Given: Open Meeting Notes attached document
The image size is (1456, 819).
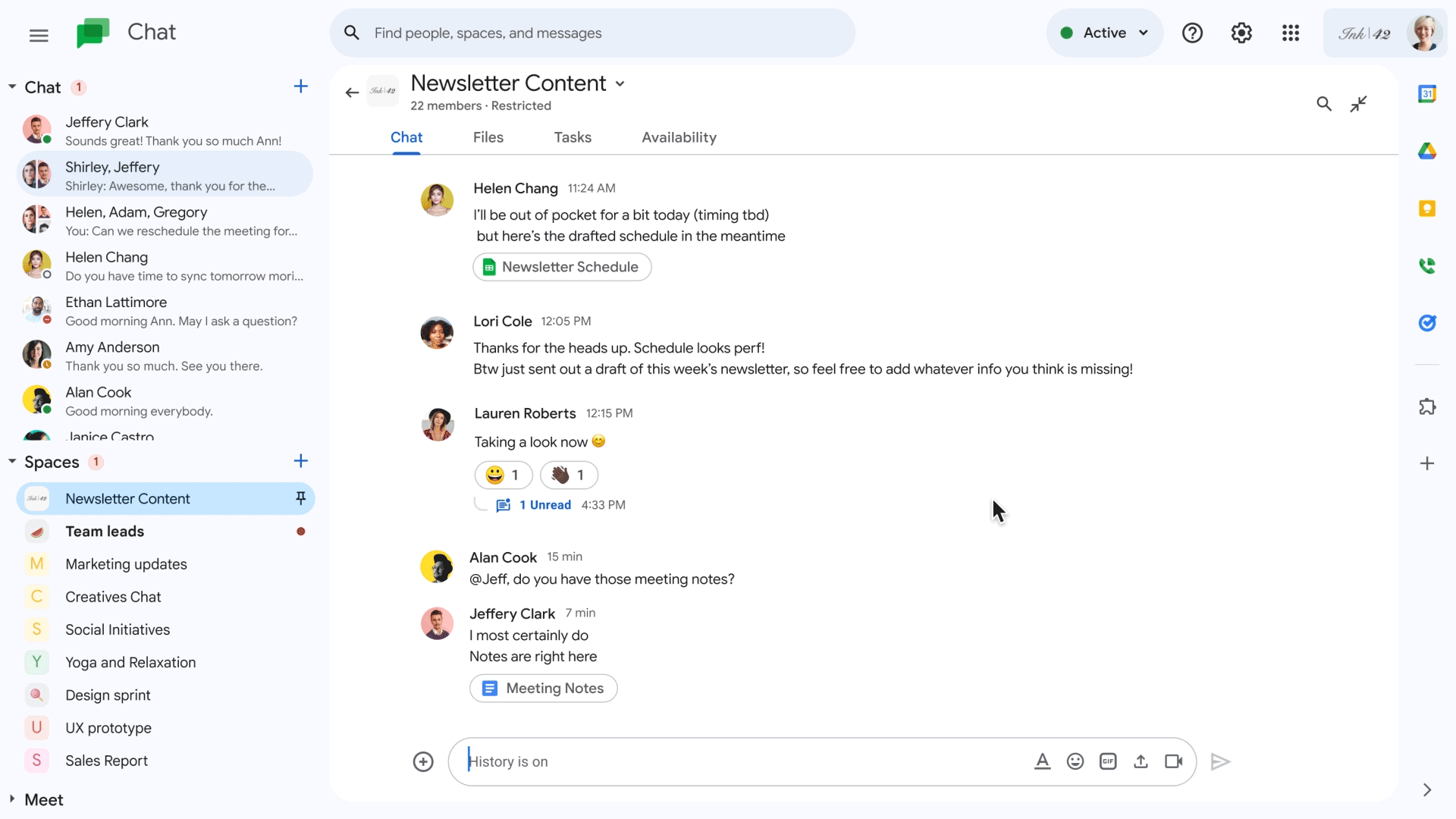Looking at the screenshot, I should [544, 688].
